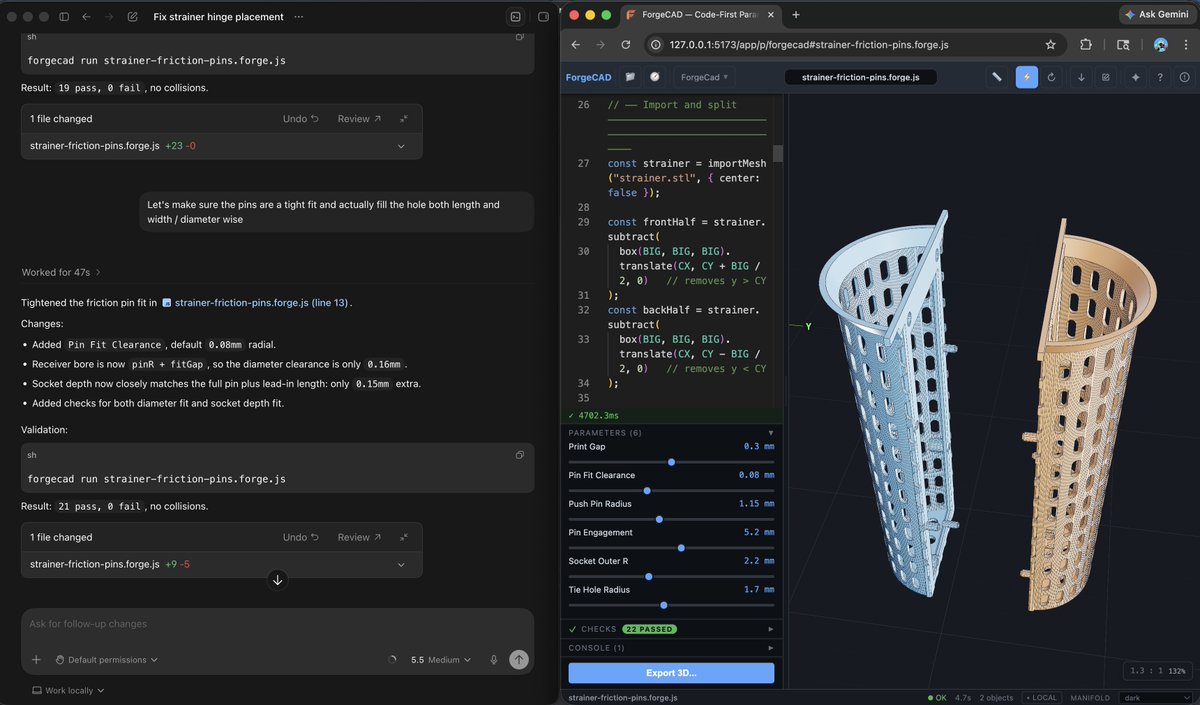Screen dimensions: 1200x705
Task: Click the LOCAL status bar indicator
Action: (1040, 698)
